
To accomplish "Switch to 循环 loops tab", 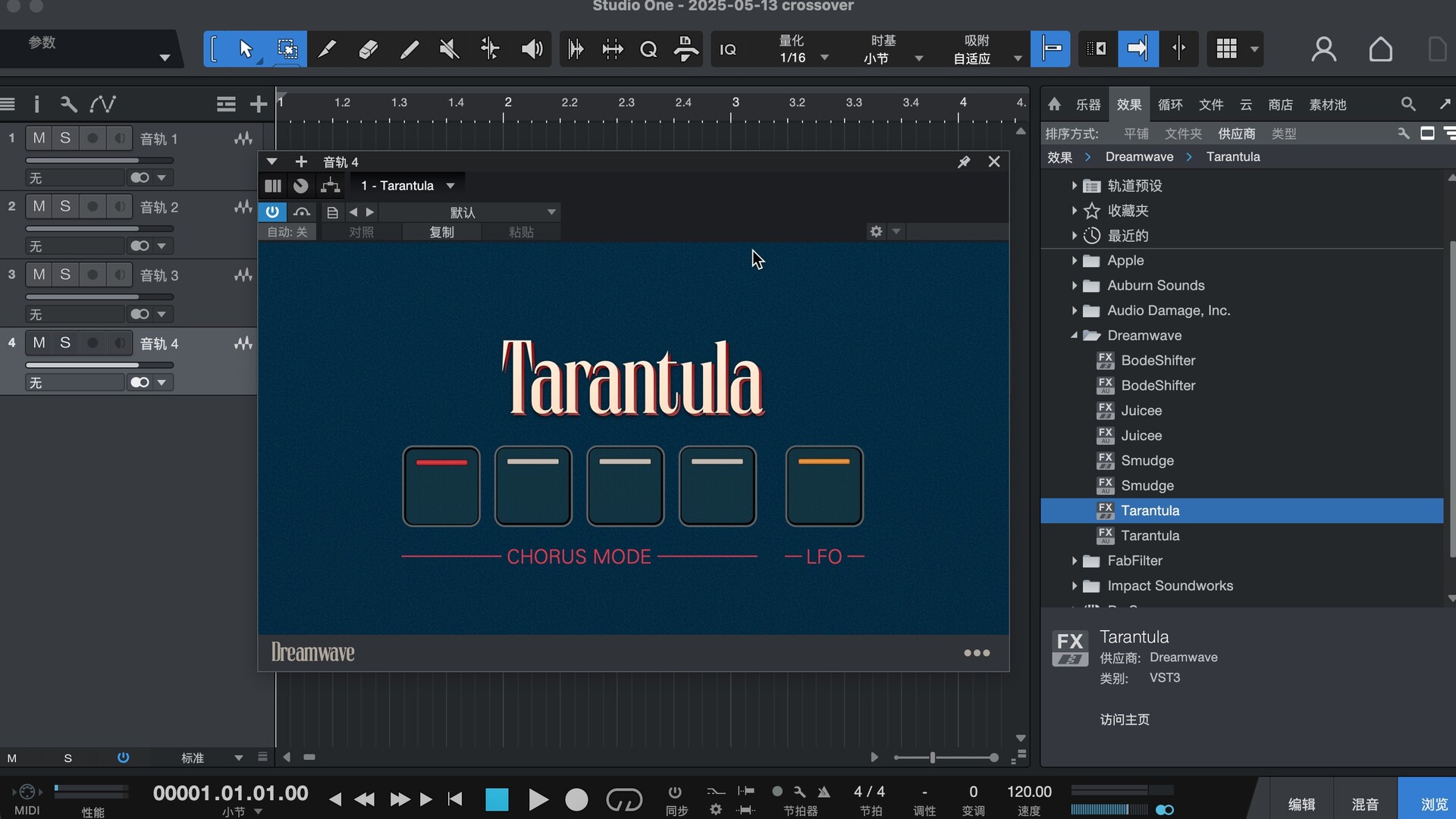I will pos(1170,105).
